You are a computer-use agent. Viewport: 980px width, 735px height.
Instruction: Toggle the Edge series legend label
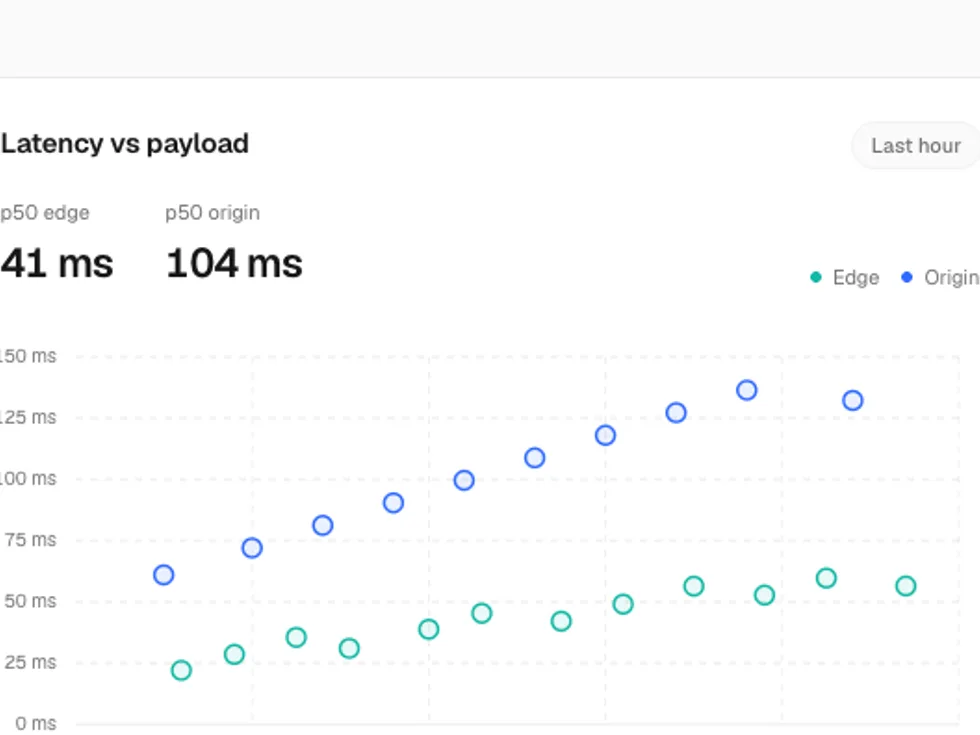[x=856, y=278]
